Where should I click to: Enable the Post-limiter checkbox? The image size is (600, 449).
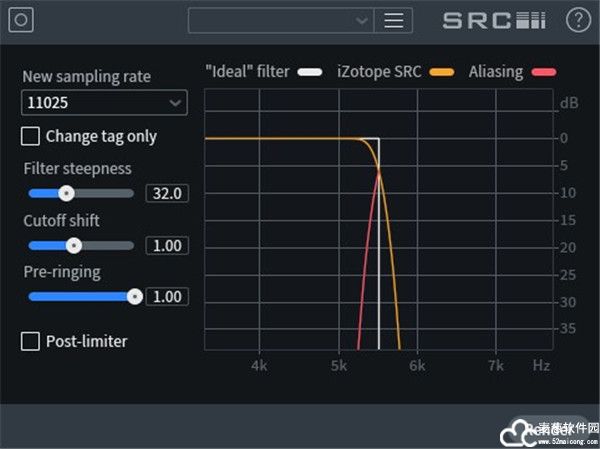30,341
